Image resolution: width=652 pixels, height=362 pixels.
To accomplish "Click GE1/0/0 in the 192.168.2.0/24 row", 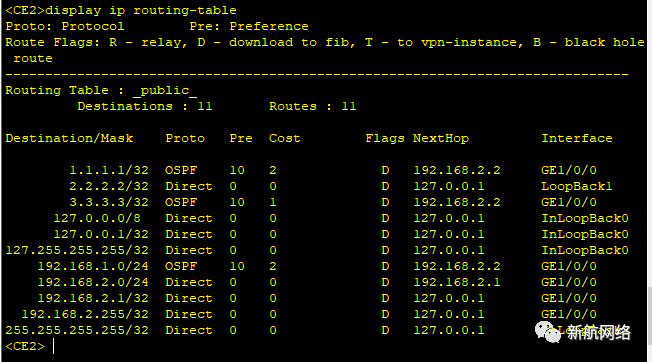I will point(569,282).
